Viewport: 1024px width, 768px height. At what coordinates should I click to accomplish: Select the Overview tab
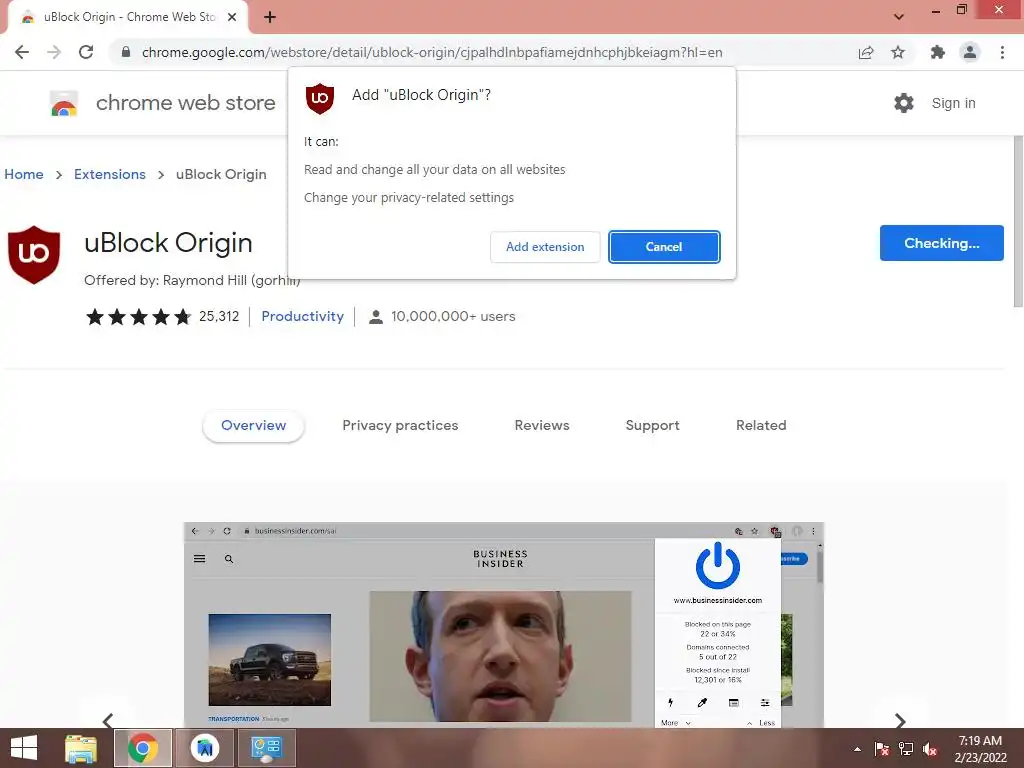(x=253, y=425)
